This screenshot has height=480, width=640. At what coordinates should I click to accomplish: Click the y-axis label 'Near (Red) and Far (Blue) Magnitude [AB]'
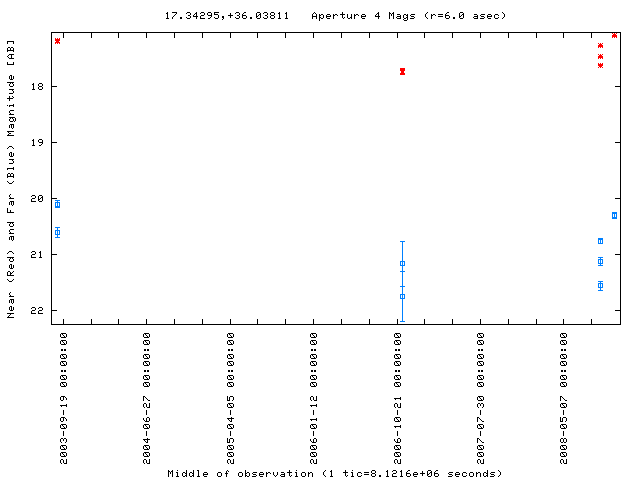tap(11, 179)
